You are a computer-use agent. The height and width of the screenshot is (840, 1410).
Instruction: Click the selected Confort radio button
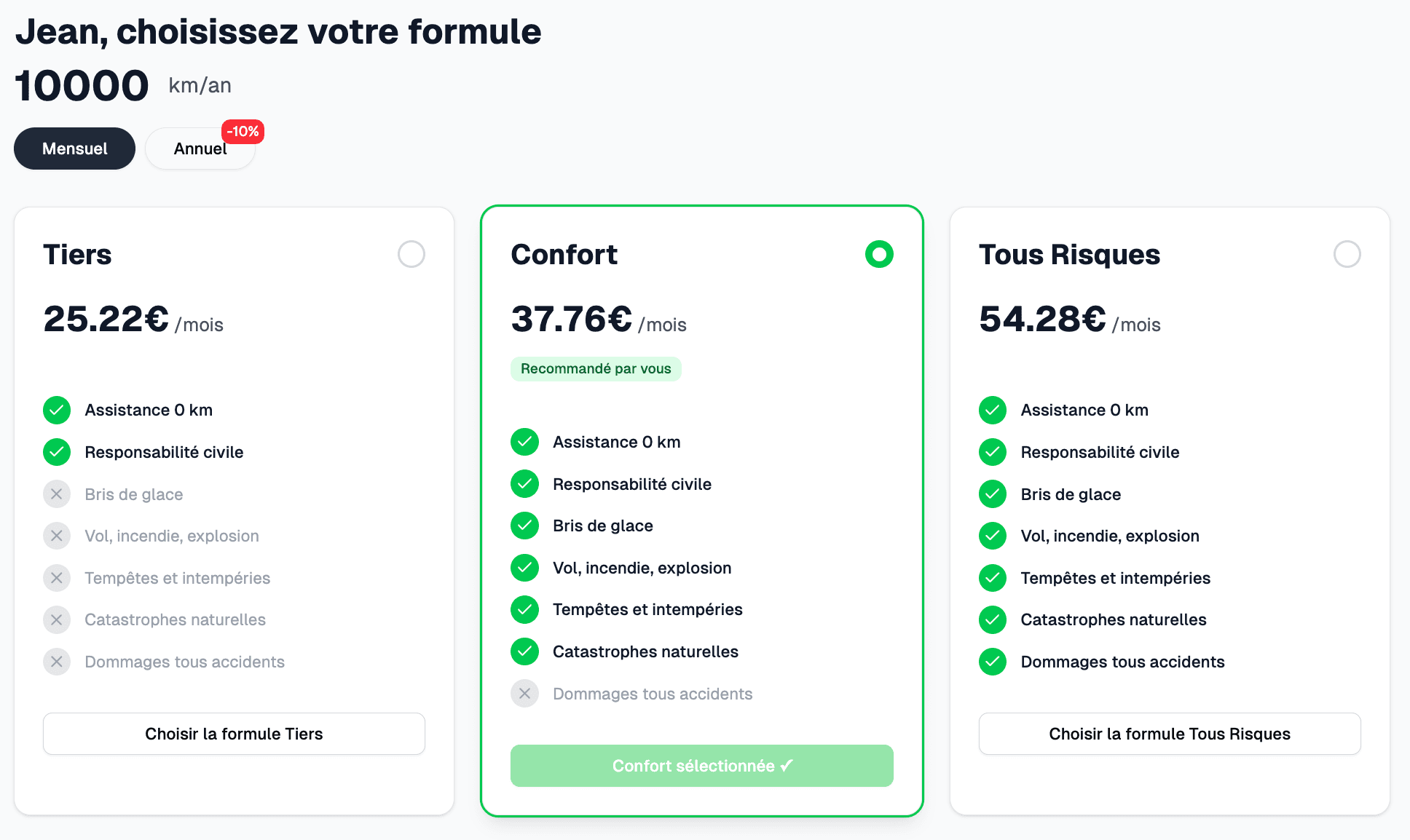(x=878, y=255)
